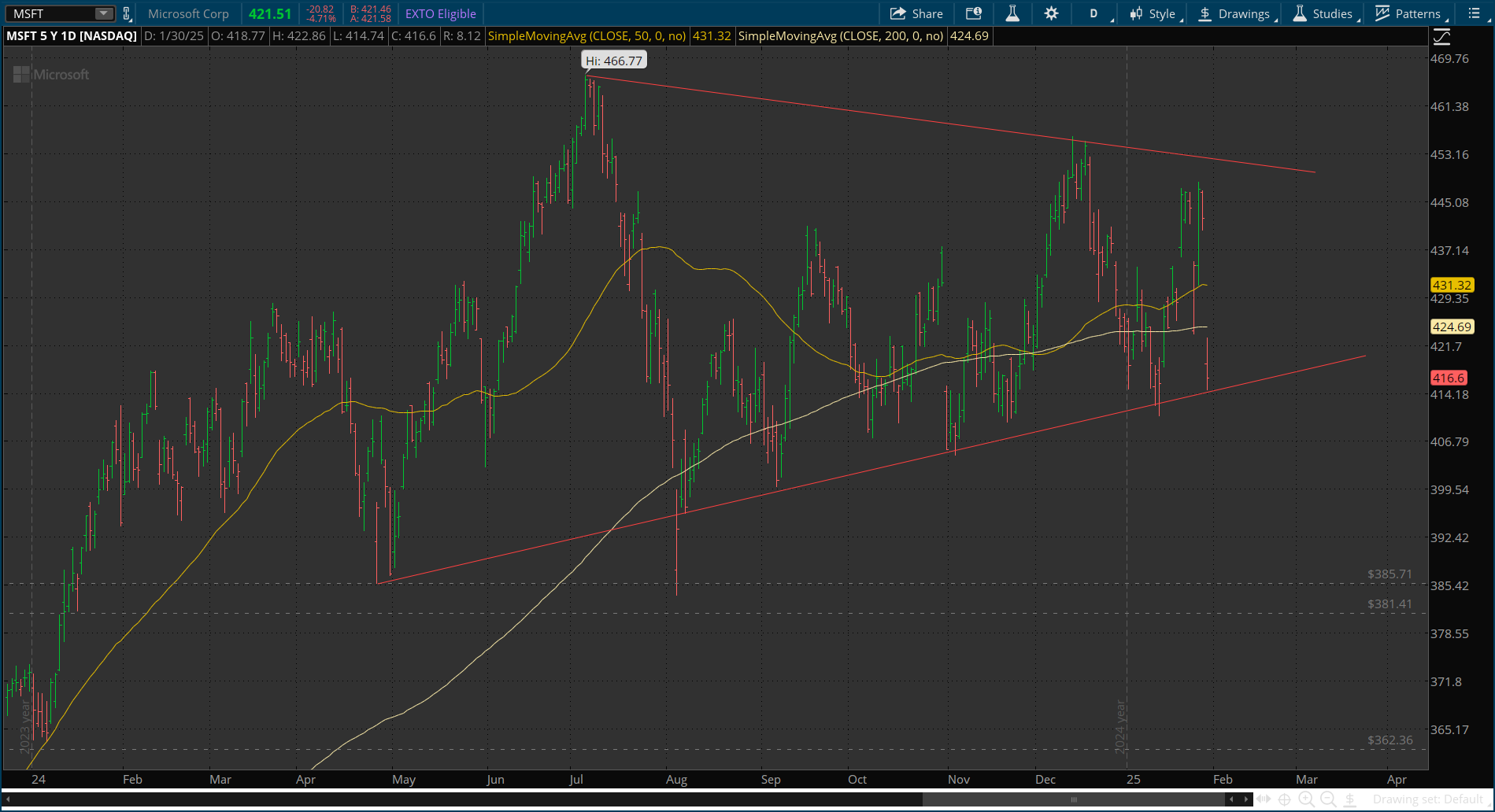Click the red 416.6 last price tag
Image resolution: width=1495 pixels, height=812 pixels.
click(1449, 378)
